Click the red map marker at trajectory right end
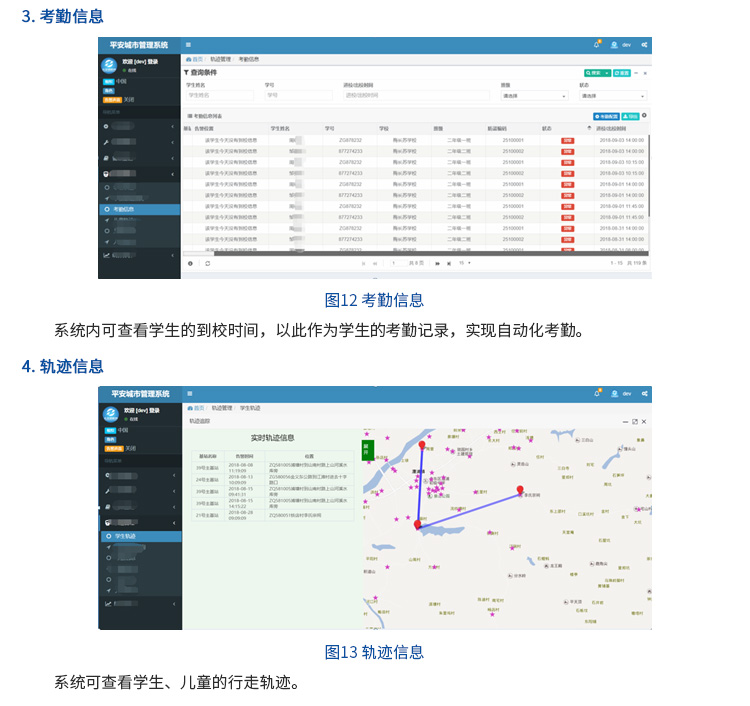The width and height of the screenshot is (750, 706). tap(519, 490)
